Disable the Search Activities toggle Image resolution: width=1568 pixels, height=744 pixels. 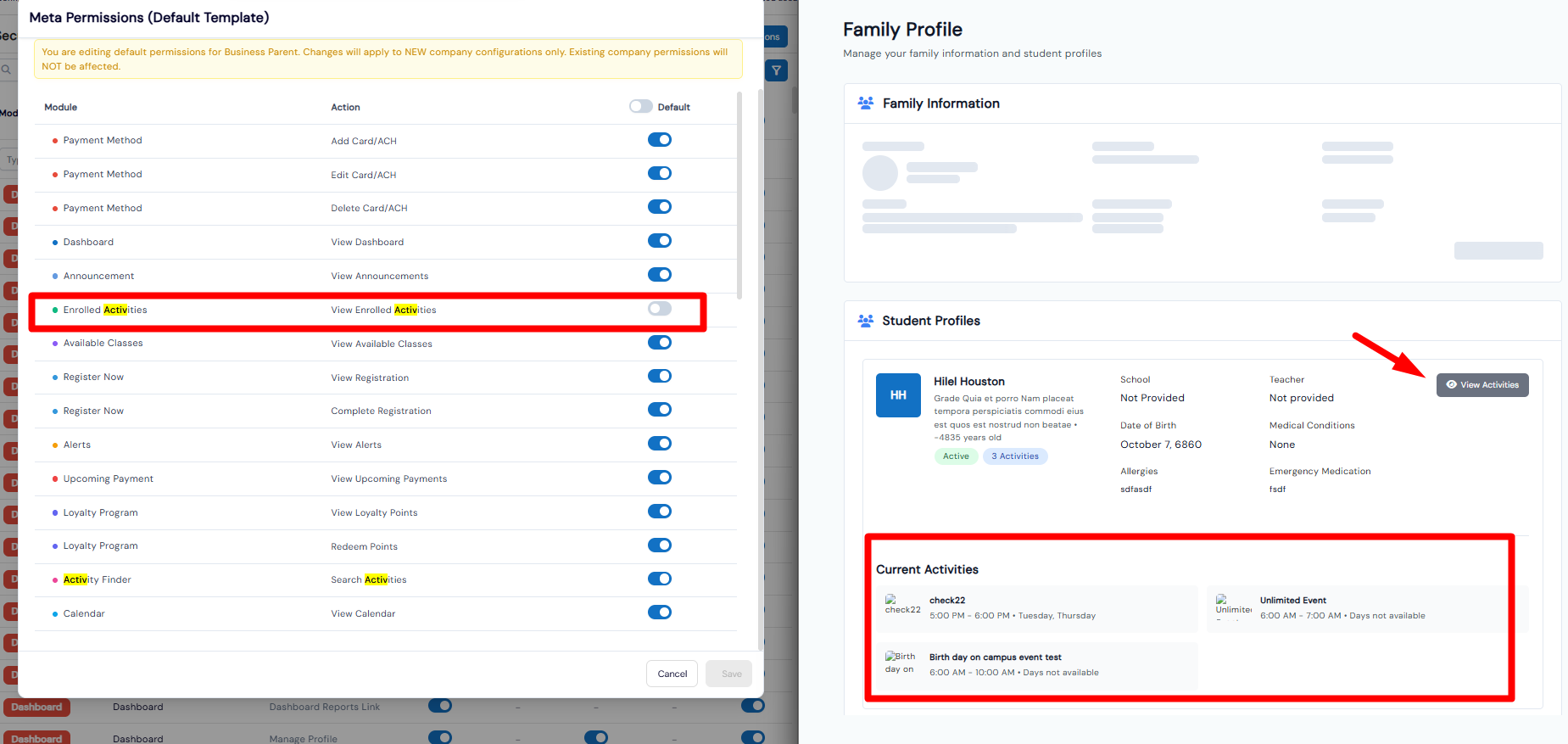[659, 579]
